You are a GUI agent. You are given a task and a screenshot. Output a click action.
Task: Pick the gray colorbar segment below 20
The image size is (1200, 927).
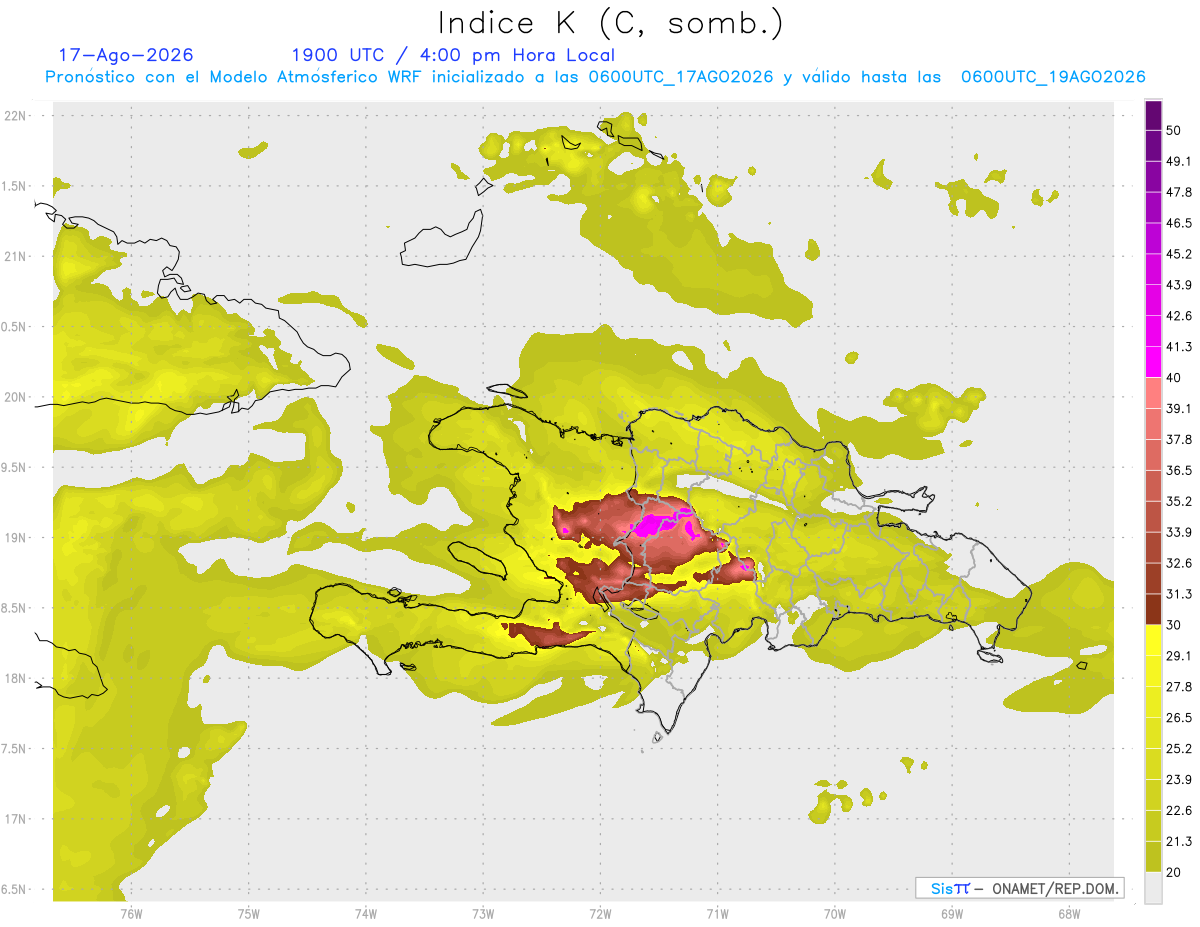(1153, 888)
